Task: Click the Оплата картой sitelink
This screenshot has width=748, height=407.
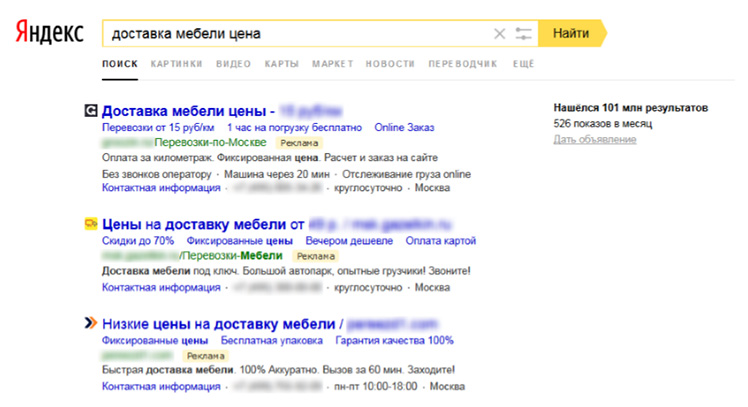Action: (441, 240)
